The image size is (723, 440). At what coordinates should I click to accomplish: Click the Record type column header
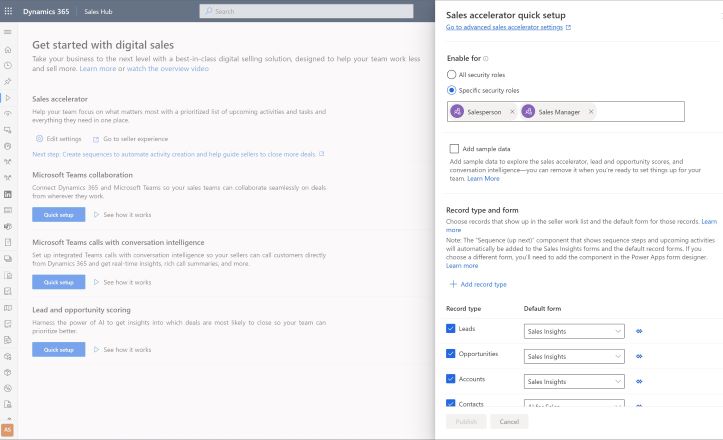click(463, 309)
